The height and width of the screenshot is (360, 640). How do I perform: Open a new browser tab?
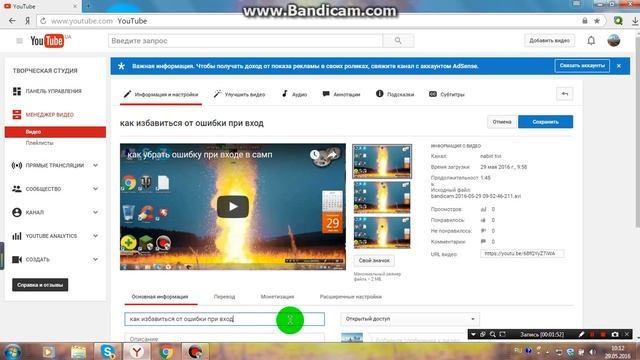pos(88,6)
